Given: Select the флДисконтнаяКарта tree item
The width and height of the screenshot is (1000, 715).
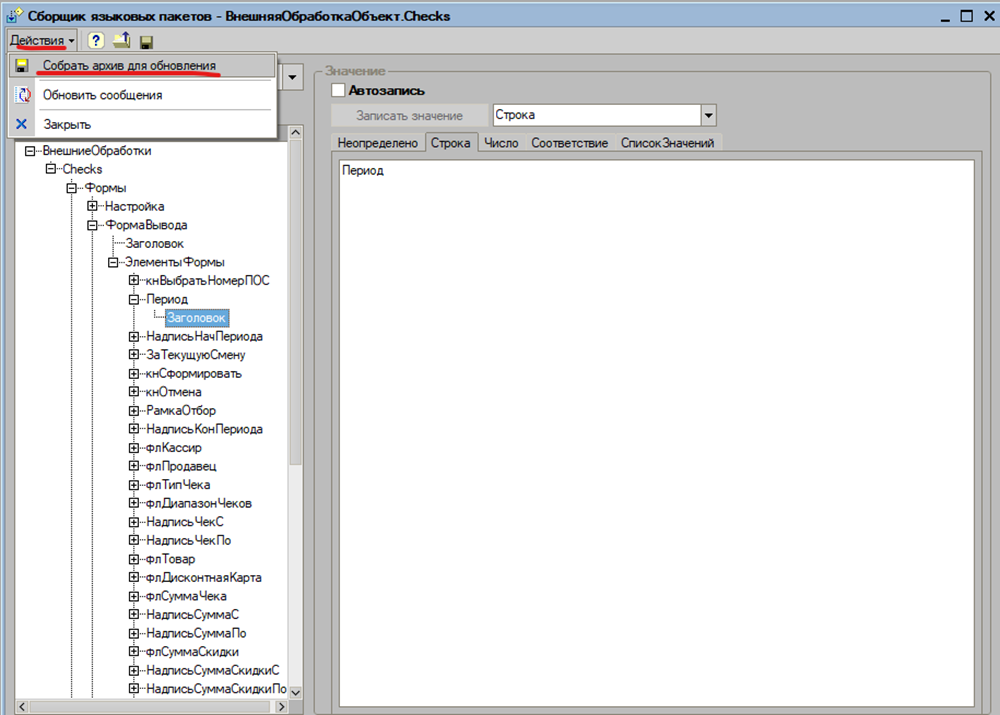Looking at the screenshot, I should pyautogui.click(x=203, y=577).
